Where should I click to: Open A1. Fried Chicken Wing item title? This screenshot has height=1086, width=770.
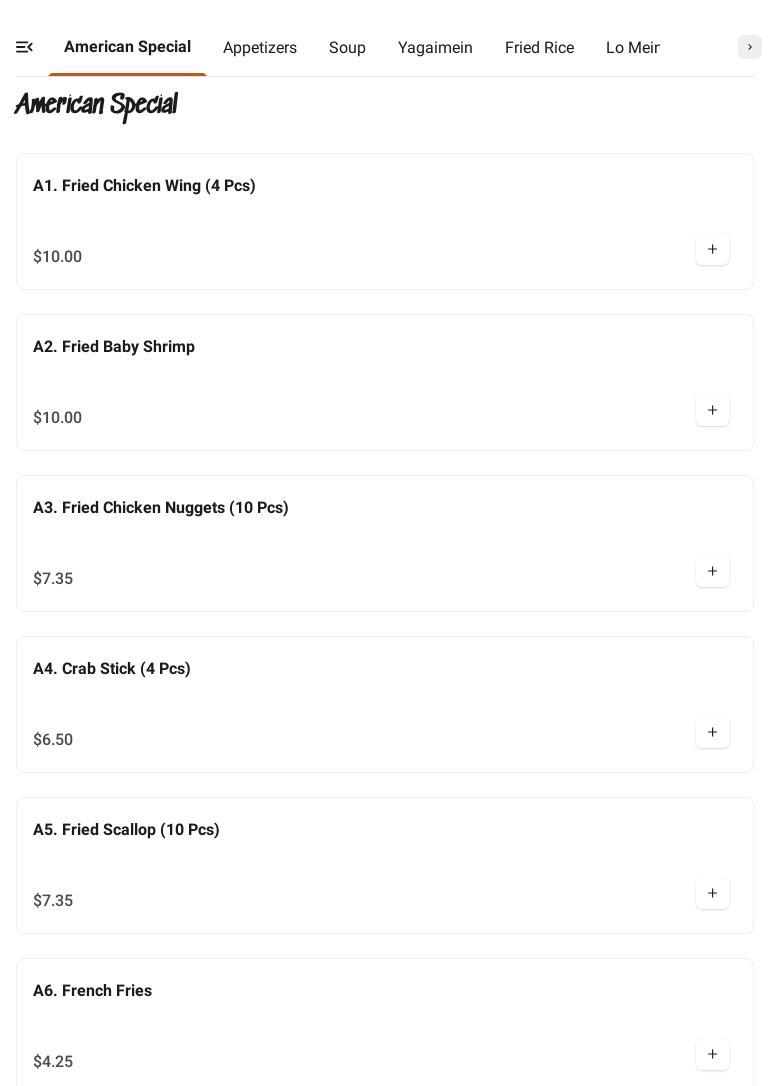pyautogui.click(x=144, y=186)
